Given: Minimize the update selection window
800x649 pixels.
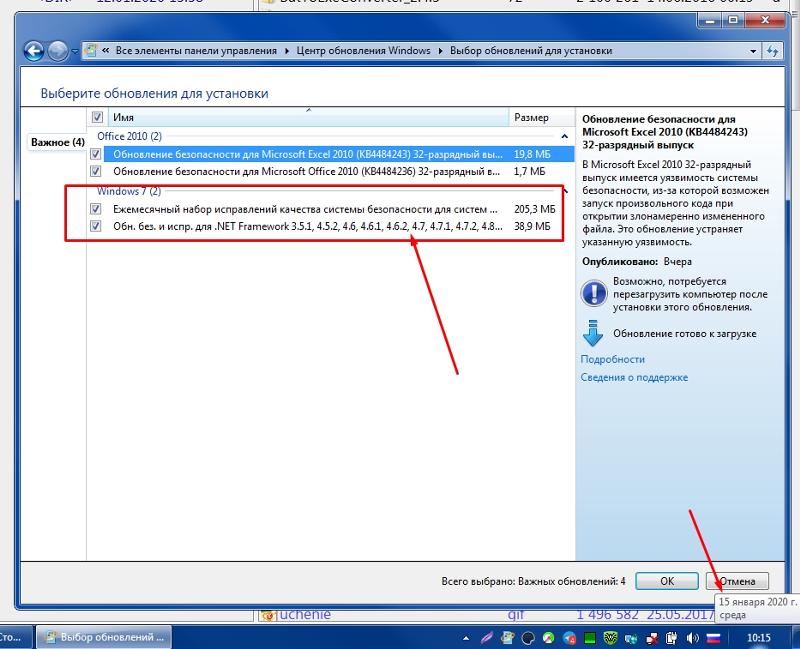Looking at the screenshot, I should (710, 20).
